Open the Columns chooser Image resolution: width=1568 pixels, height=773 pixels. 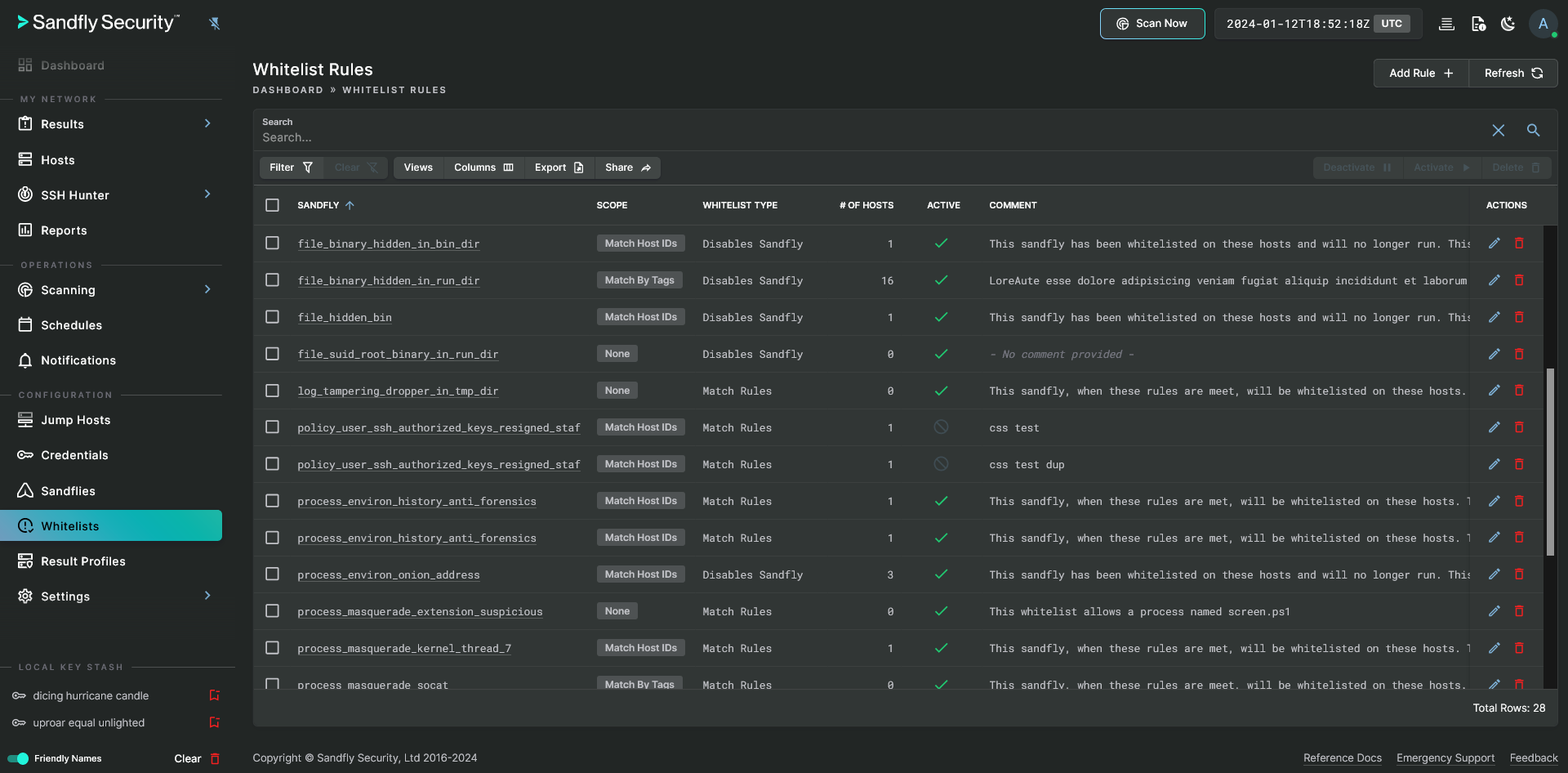tap(483, 168)
